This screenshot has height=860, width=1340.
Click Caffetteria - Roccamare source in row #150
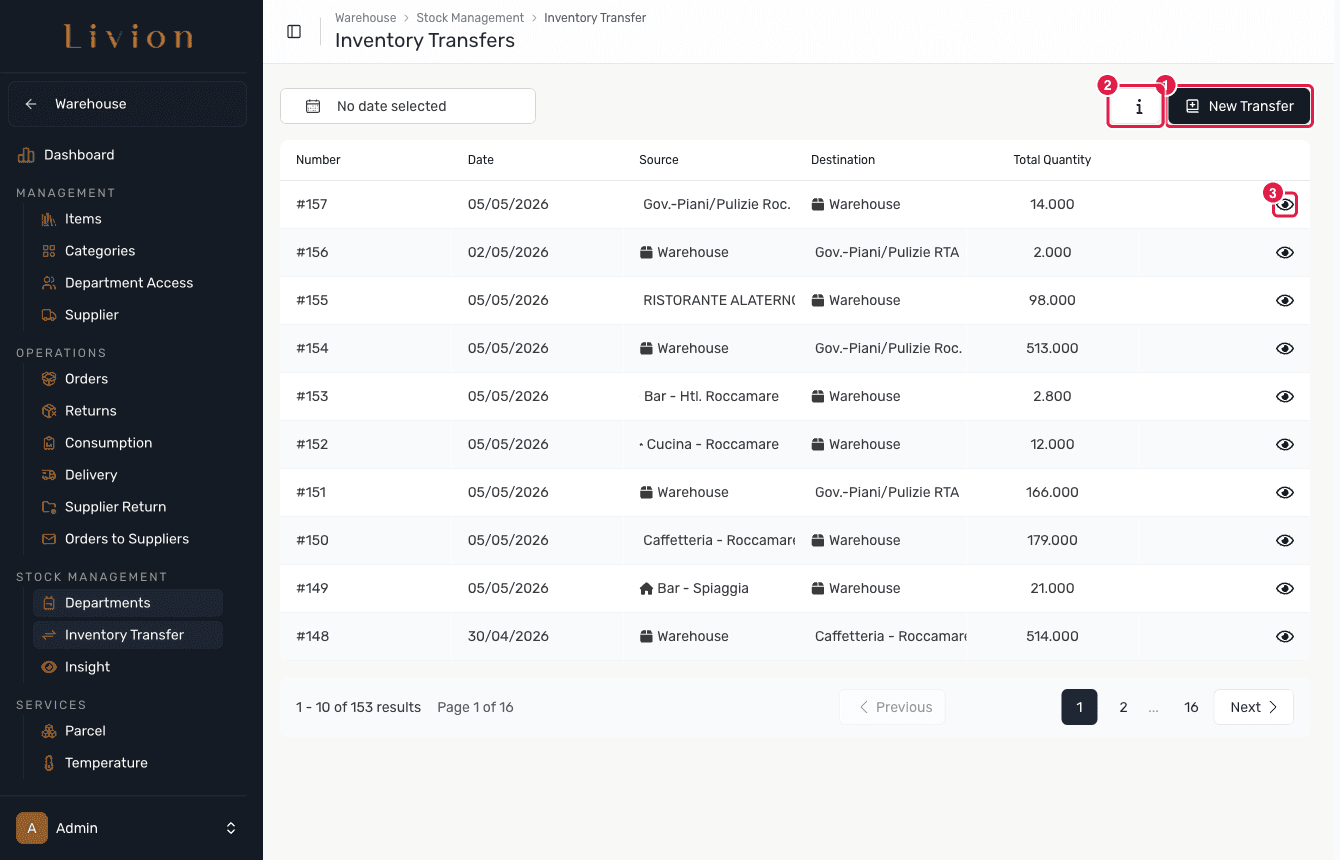[717, 540]
